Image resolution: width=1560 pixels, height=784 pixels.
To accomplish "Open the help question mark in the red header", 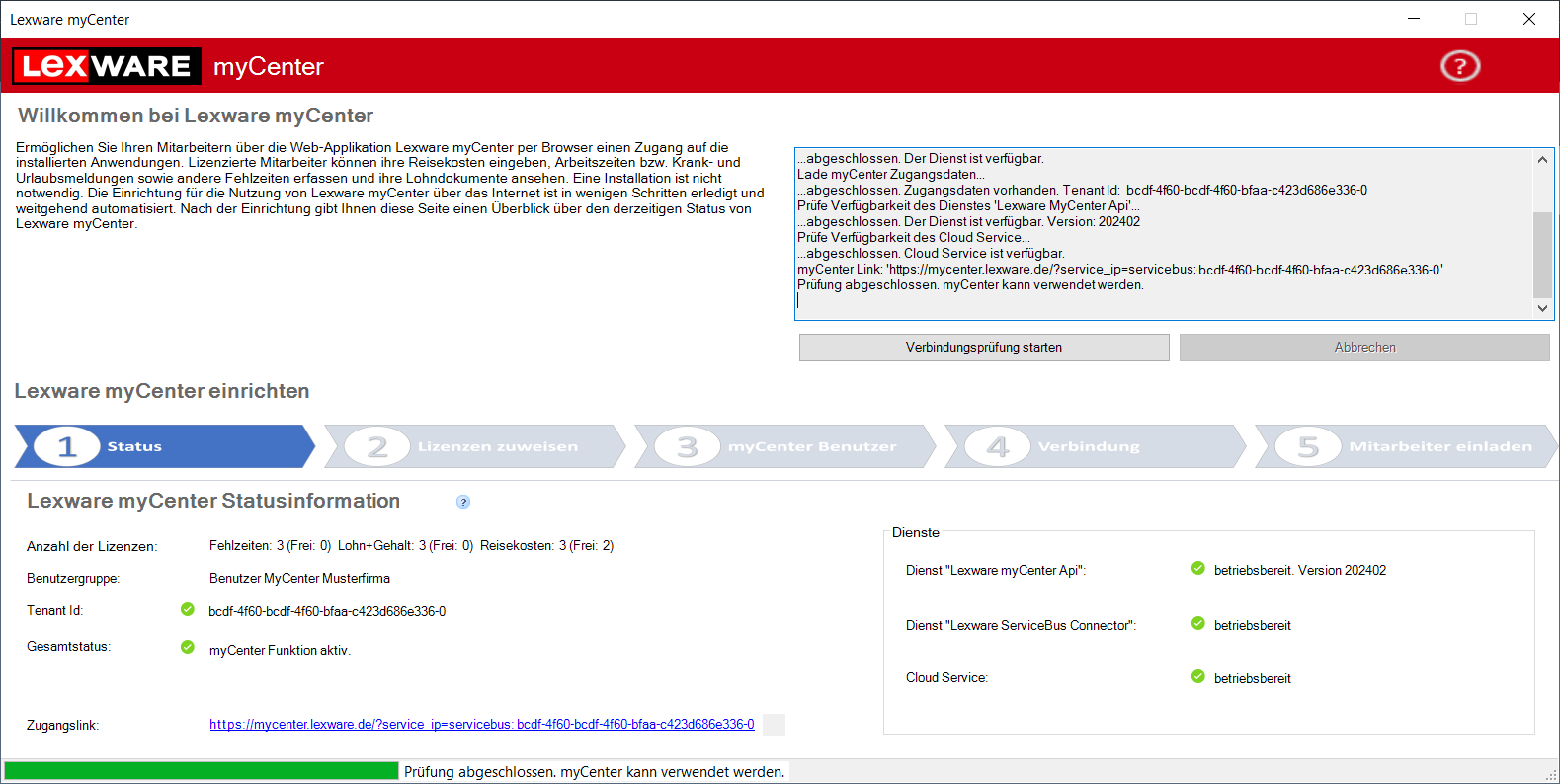I will coord(1460,66).
